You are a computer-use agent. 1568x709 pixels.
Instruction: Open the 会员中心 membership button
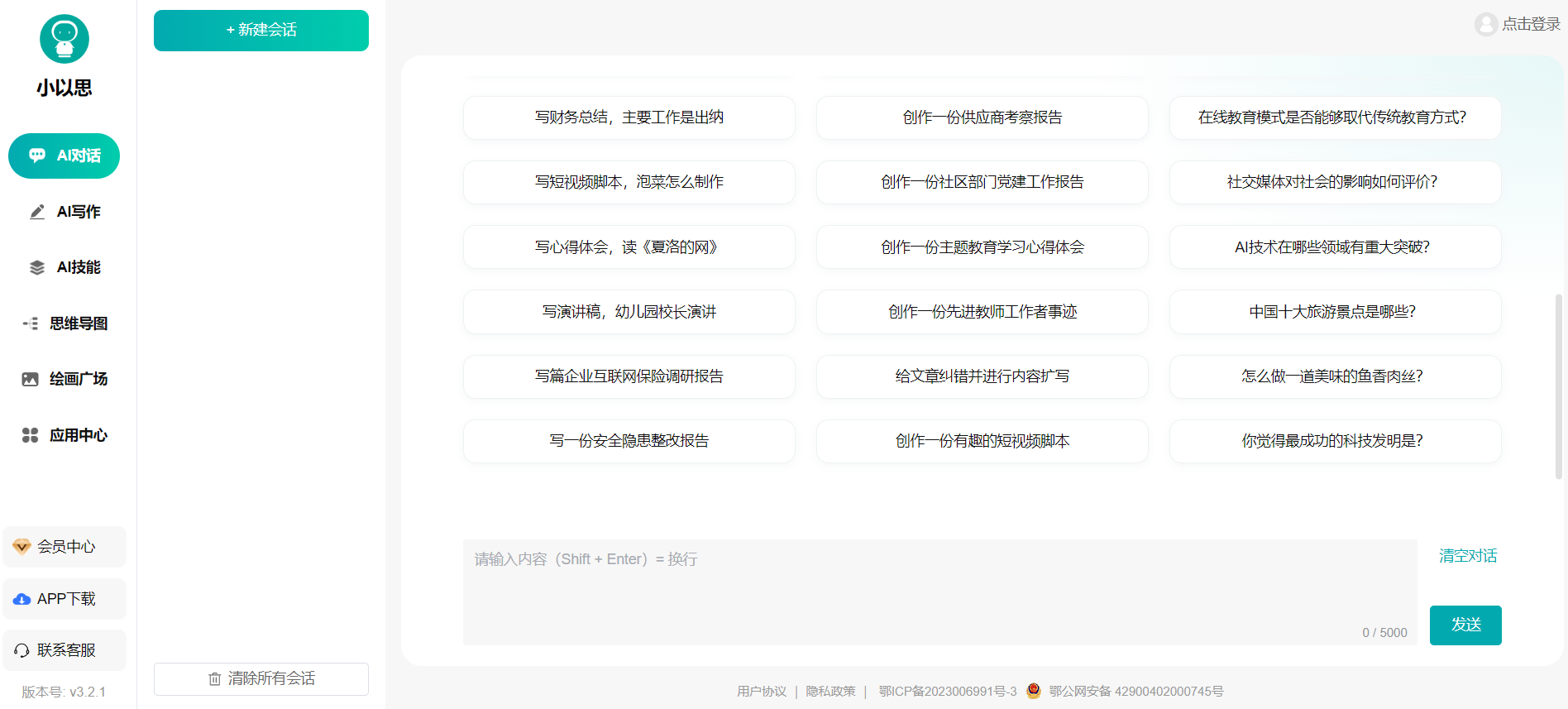point(65,547)
